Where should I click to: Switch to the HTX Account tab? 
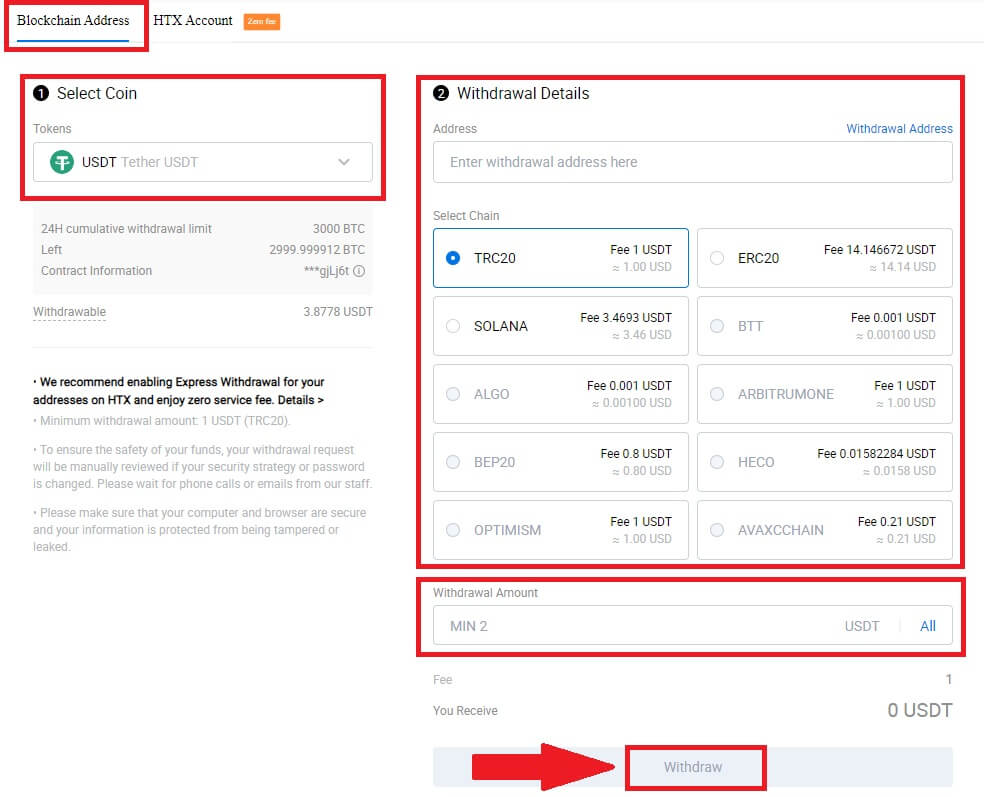(x=192, y=19)
